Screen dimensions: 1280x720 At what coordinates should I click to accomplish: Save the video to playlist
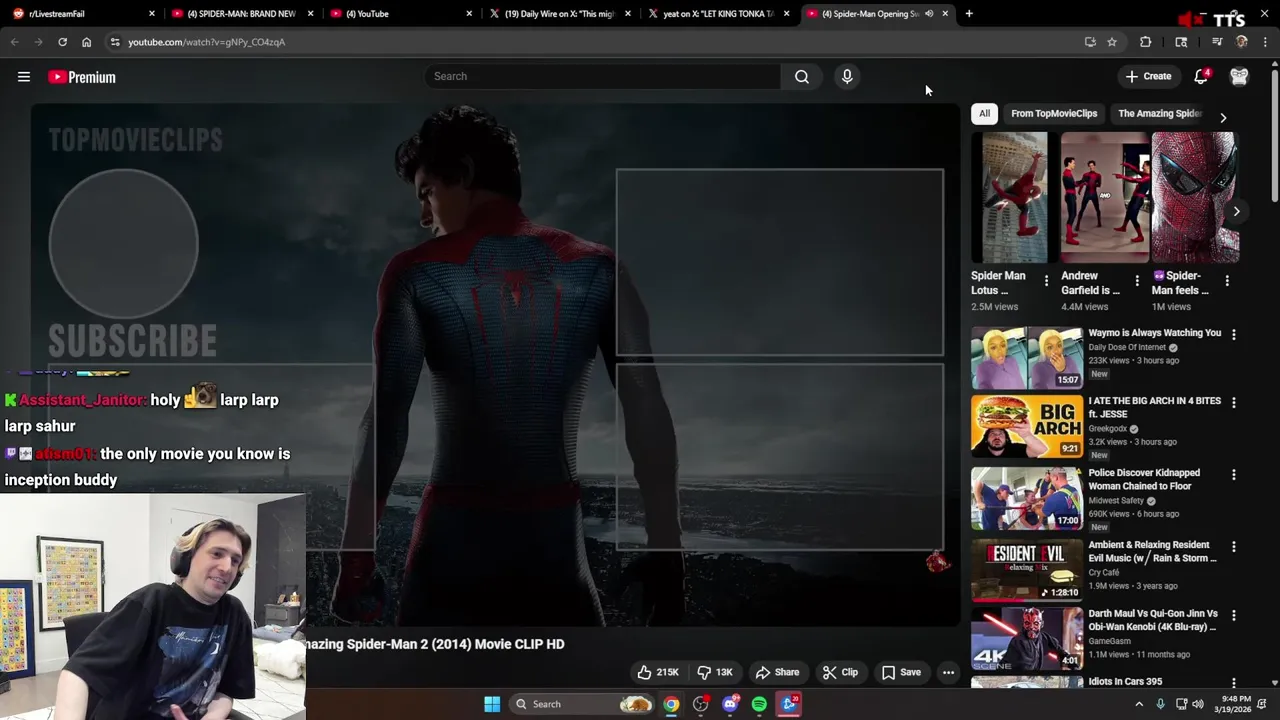901,672
